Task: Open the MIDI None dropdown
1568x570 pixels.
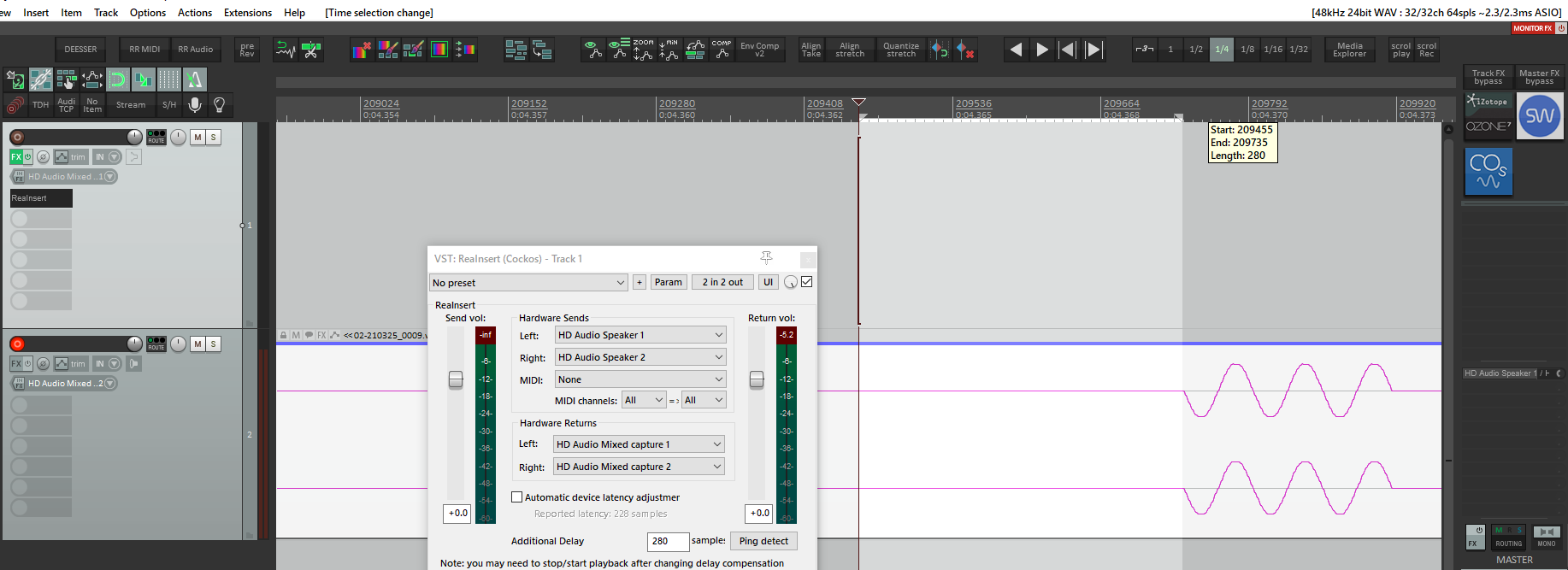Action: click(640, 379)
